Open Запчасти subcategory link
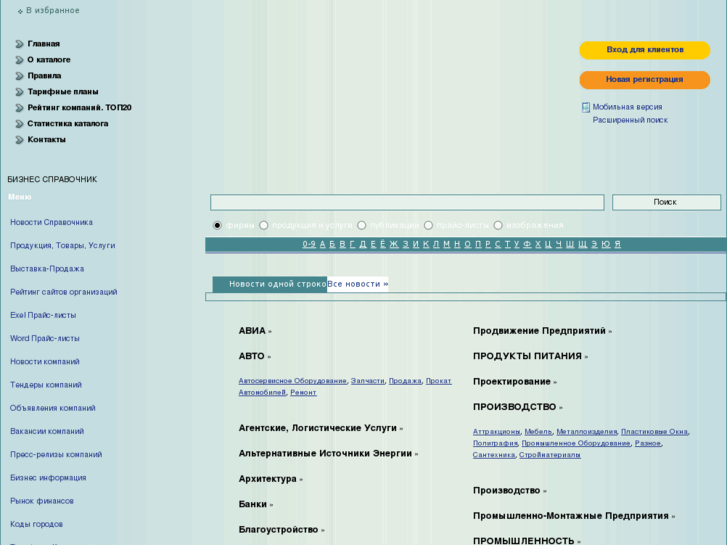 367,381
